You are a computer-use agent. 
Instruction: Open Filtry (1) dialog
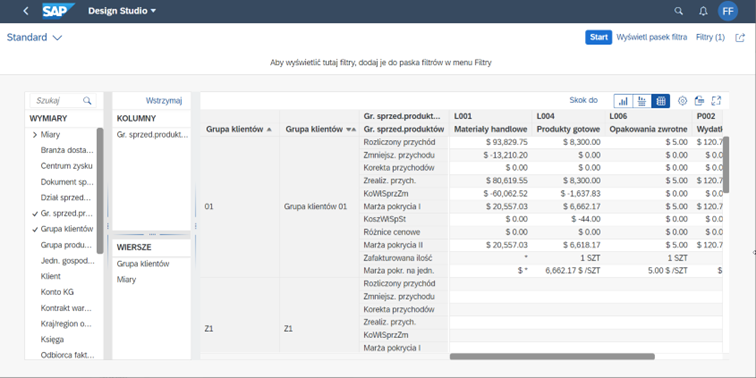pos(710,37)
